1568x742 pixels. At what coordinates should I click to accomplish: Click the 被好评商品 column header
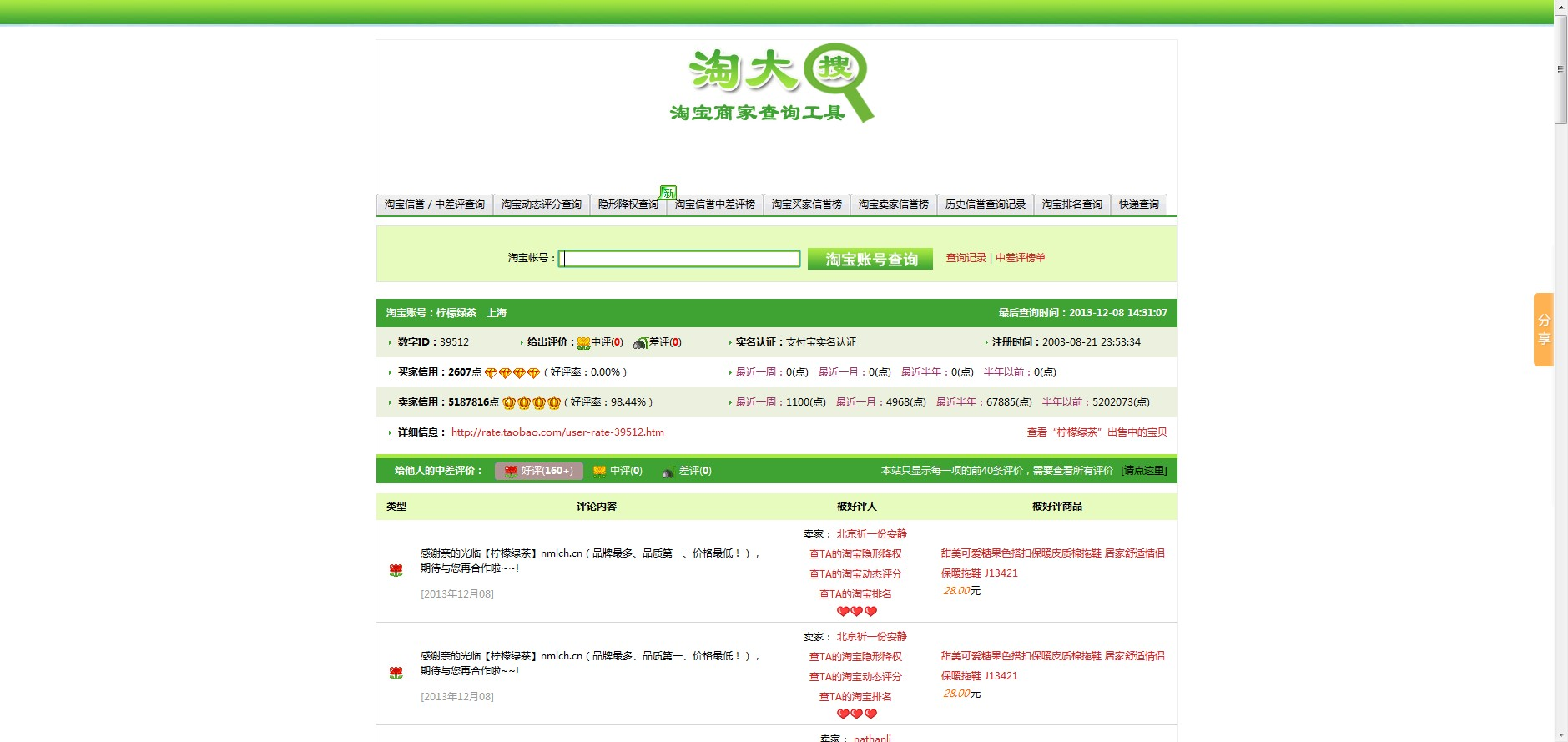coord(1057,507)
